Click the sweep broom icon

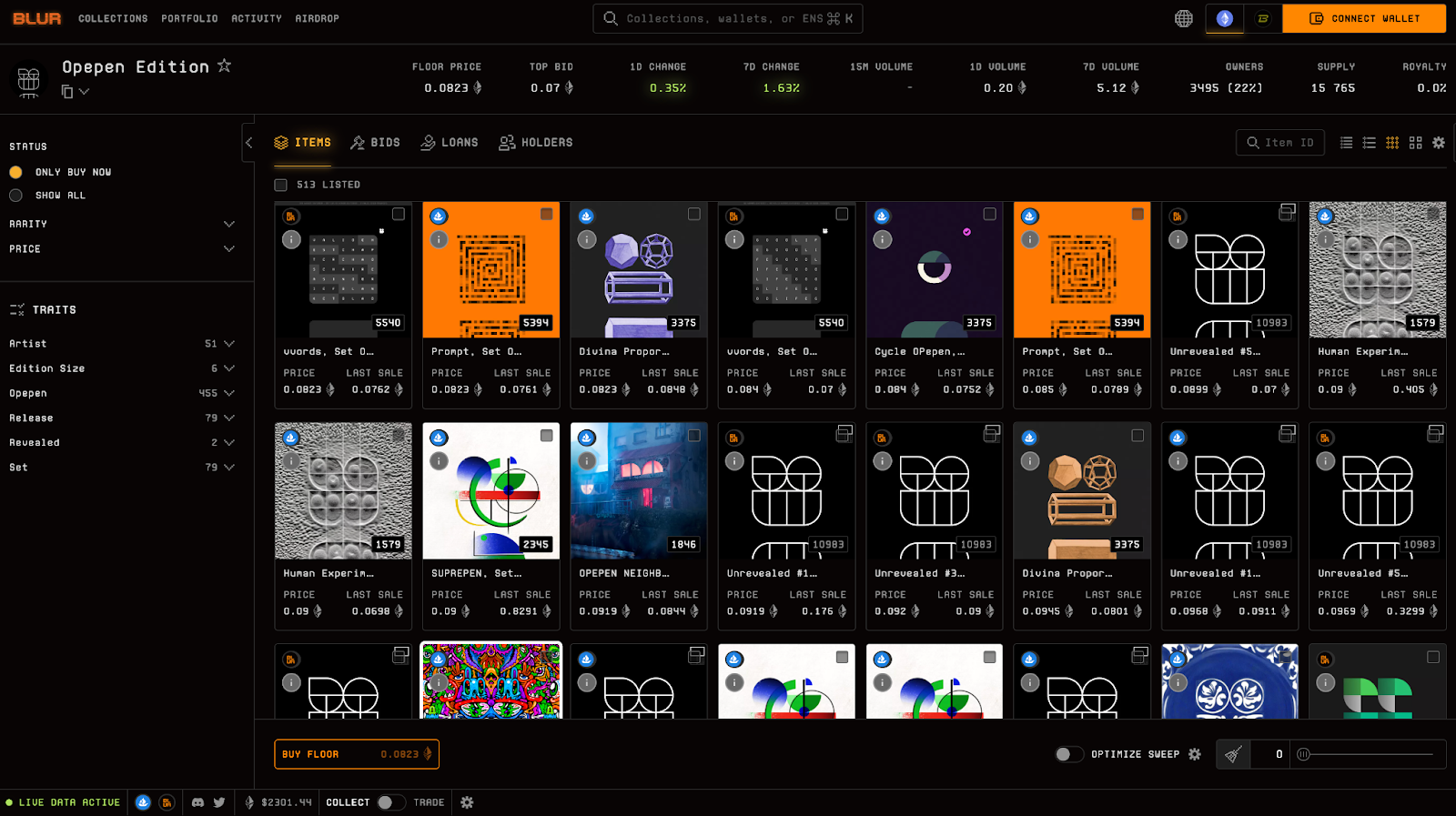pos(1234,754)
